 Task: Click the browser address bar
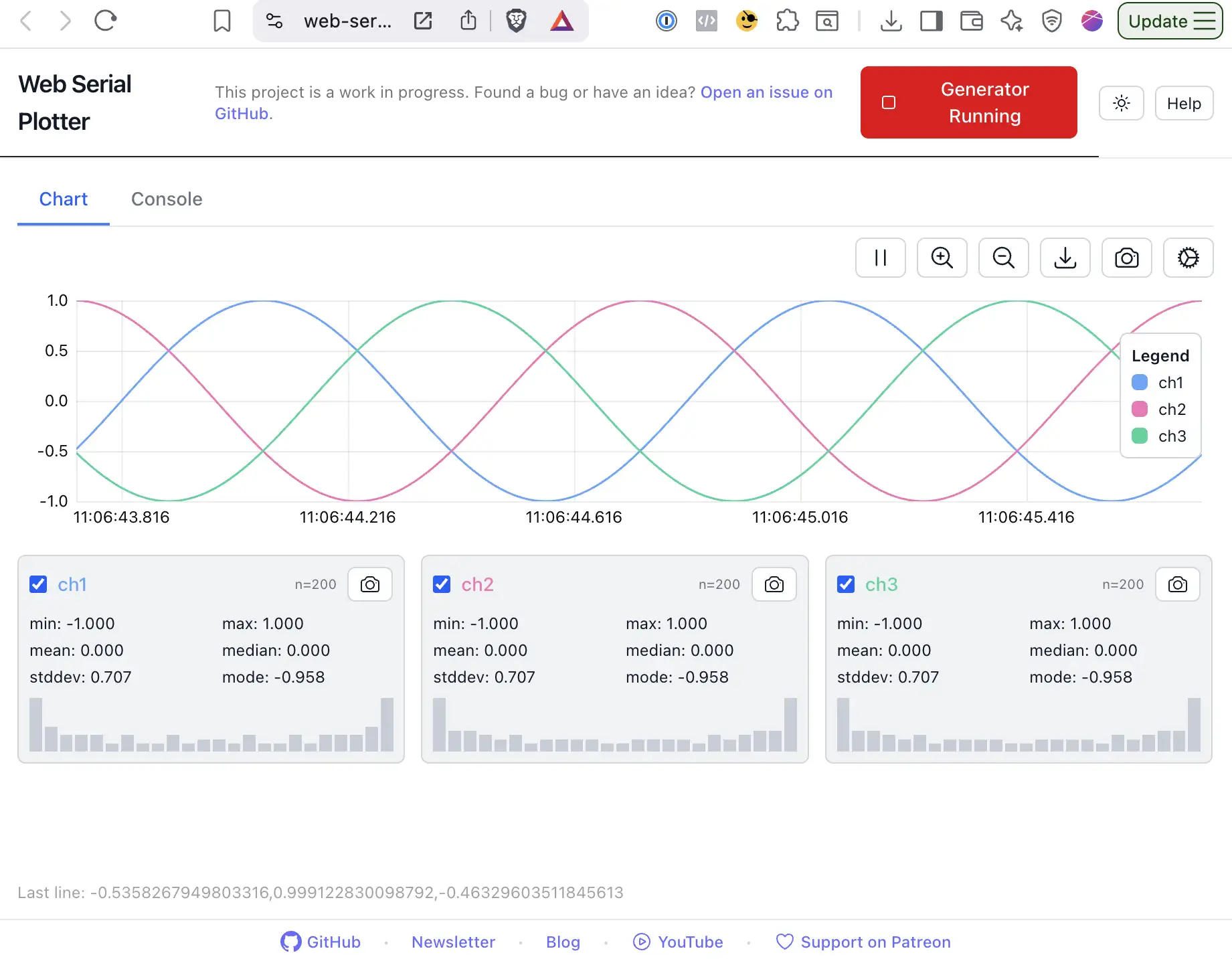coord(348,21)
